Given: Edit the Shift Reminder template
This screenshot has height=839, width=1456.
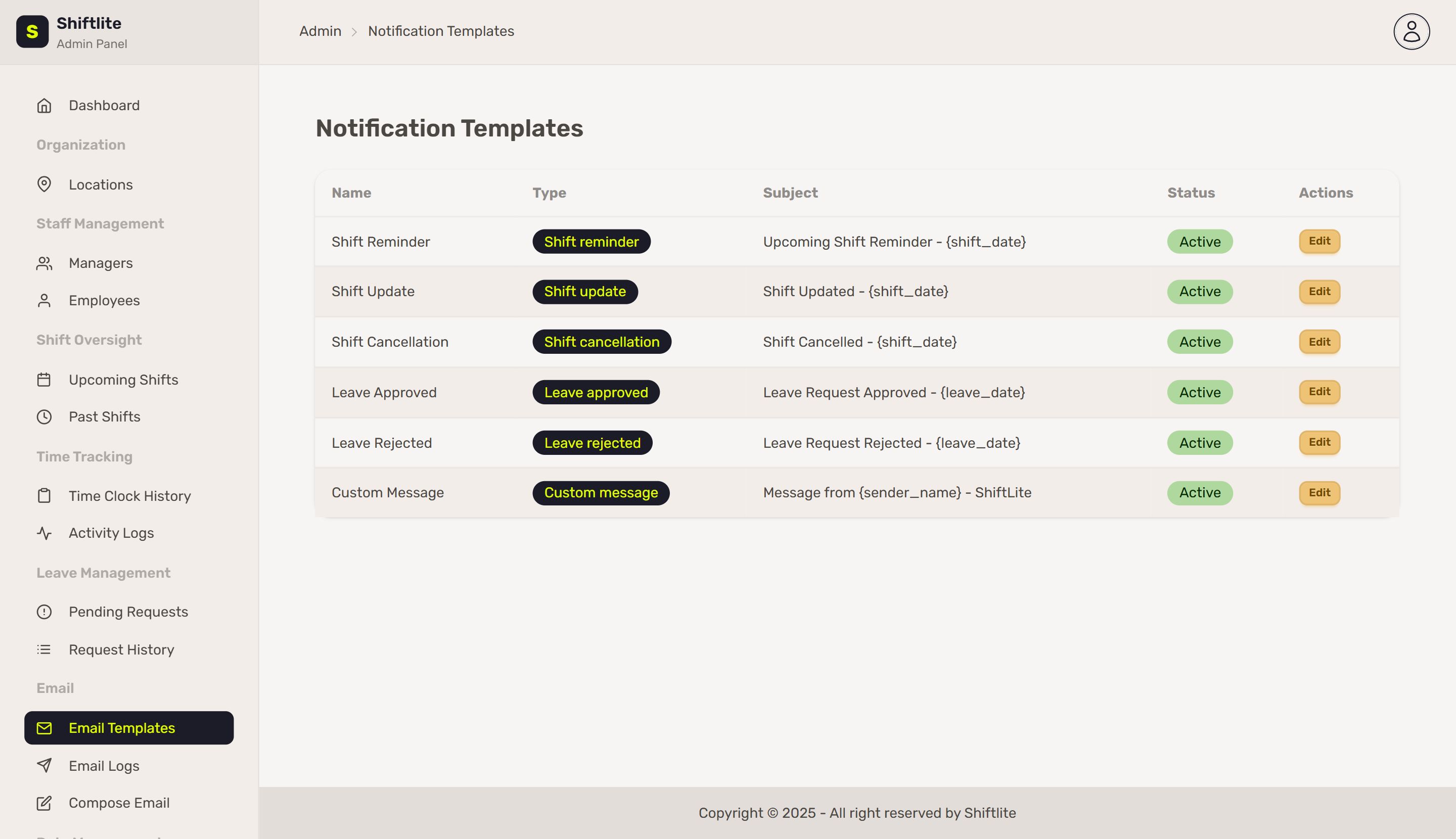Looking at the screenshot, I should (1319, 242).
